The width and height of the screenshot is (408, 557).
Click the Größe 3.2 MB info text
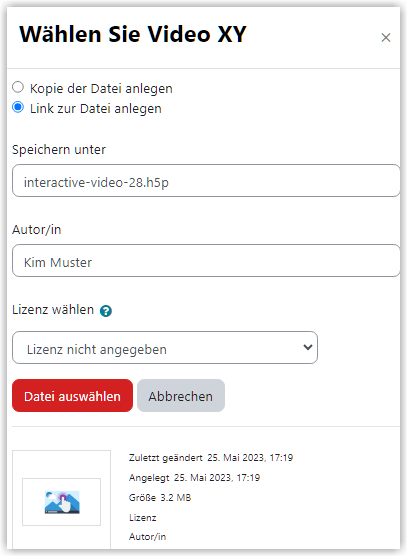tap(160, 497)
